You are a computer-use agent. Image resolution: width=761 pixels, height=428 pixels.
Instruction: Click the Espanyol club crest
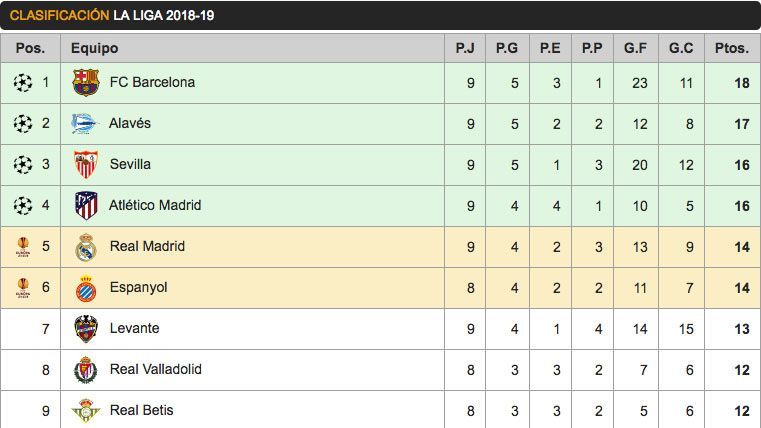tap(86, 288)
